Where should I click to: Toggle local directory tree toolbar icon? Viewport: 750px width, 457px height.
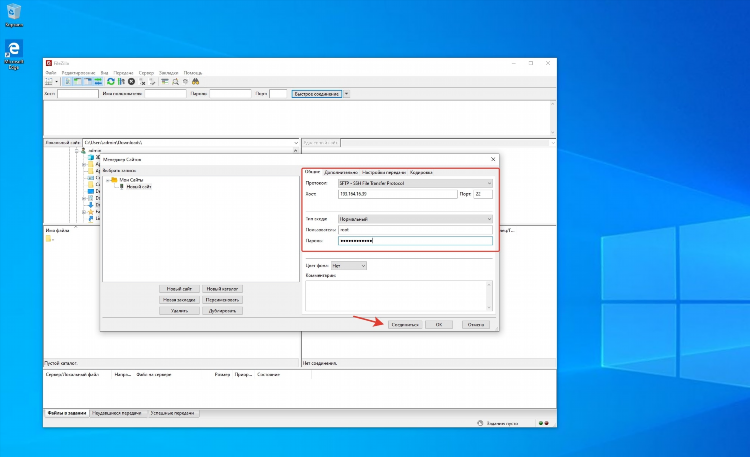(x=77, y=82)
